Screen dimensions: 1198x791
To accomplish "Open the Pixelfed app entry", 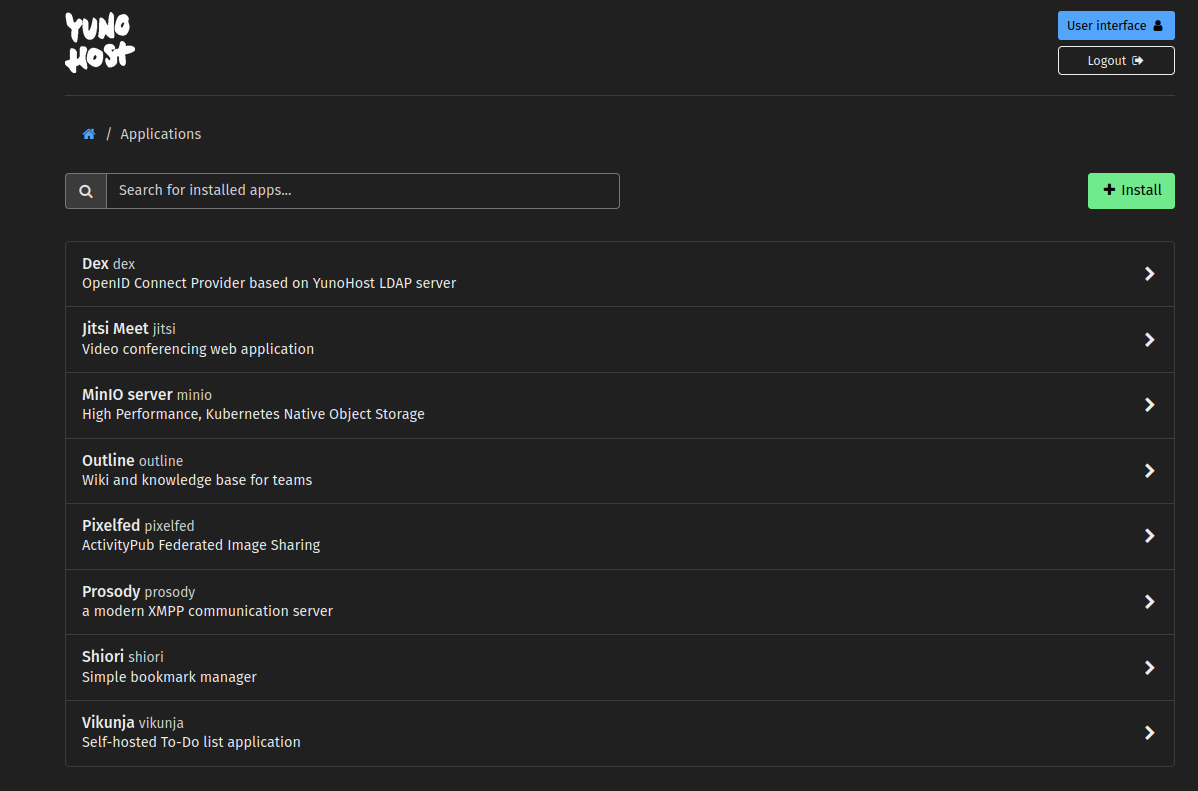I will pyautogui.click(x=620, y=536).
